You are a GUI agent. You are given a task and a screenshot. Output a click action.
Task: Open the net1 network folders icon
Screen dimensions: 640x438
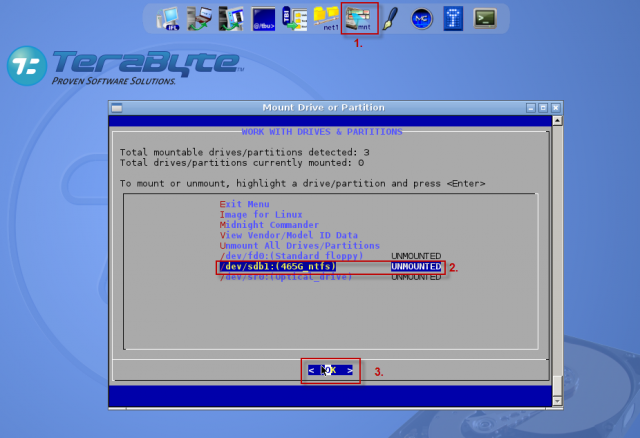326,19
